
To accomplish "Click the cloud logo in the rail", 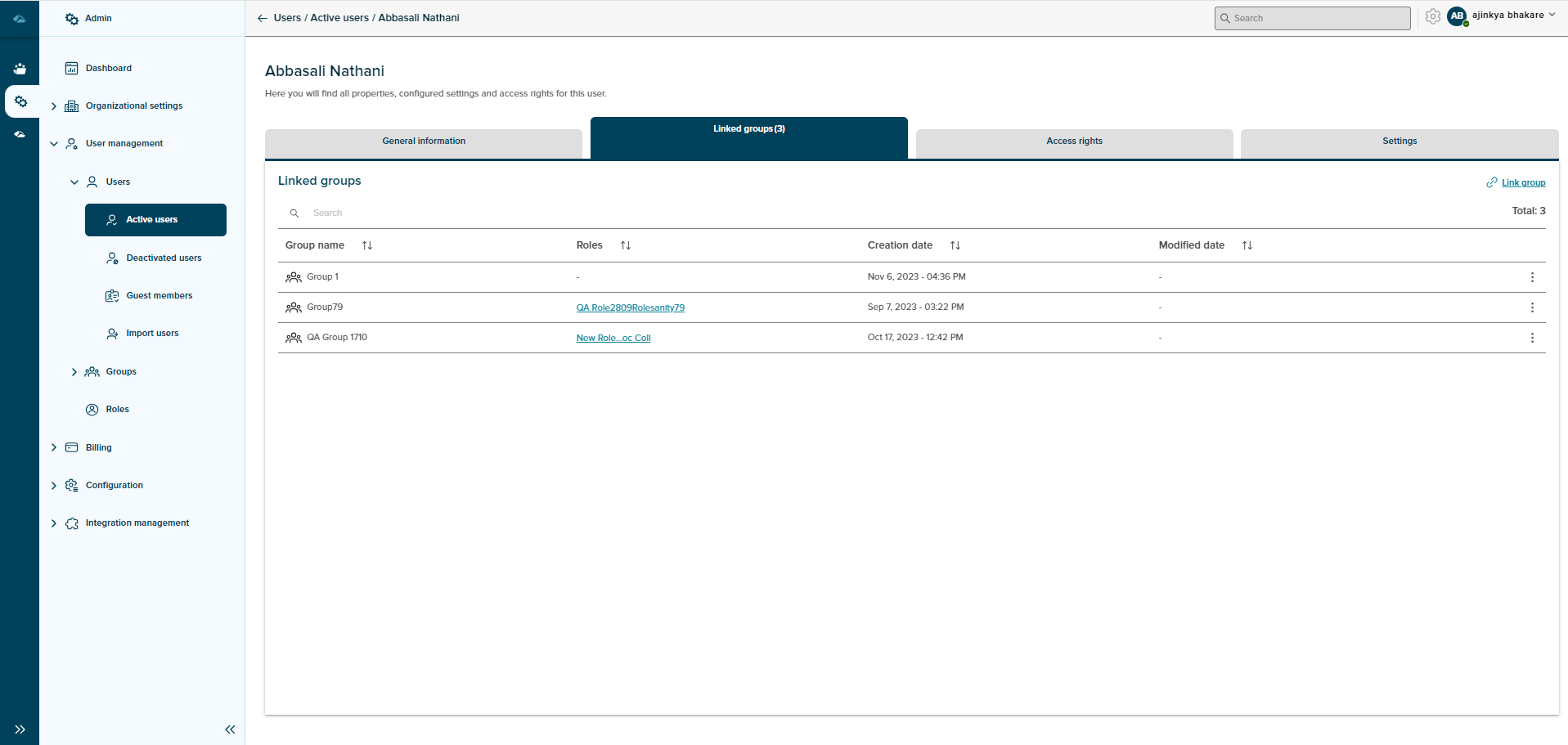I will pos(20,18).
